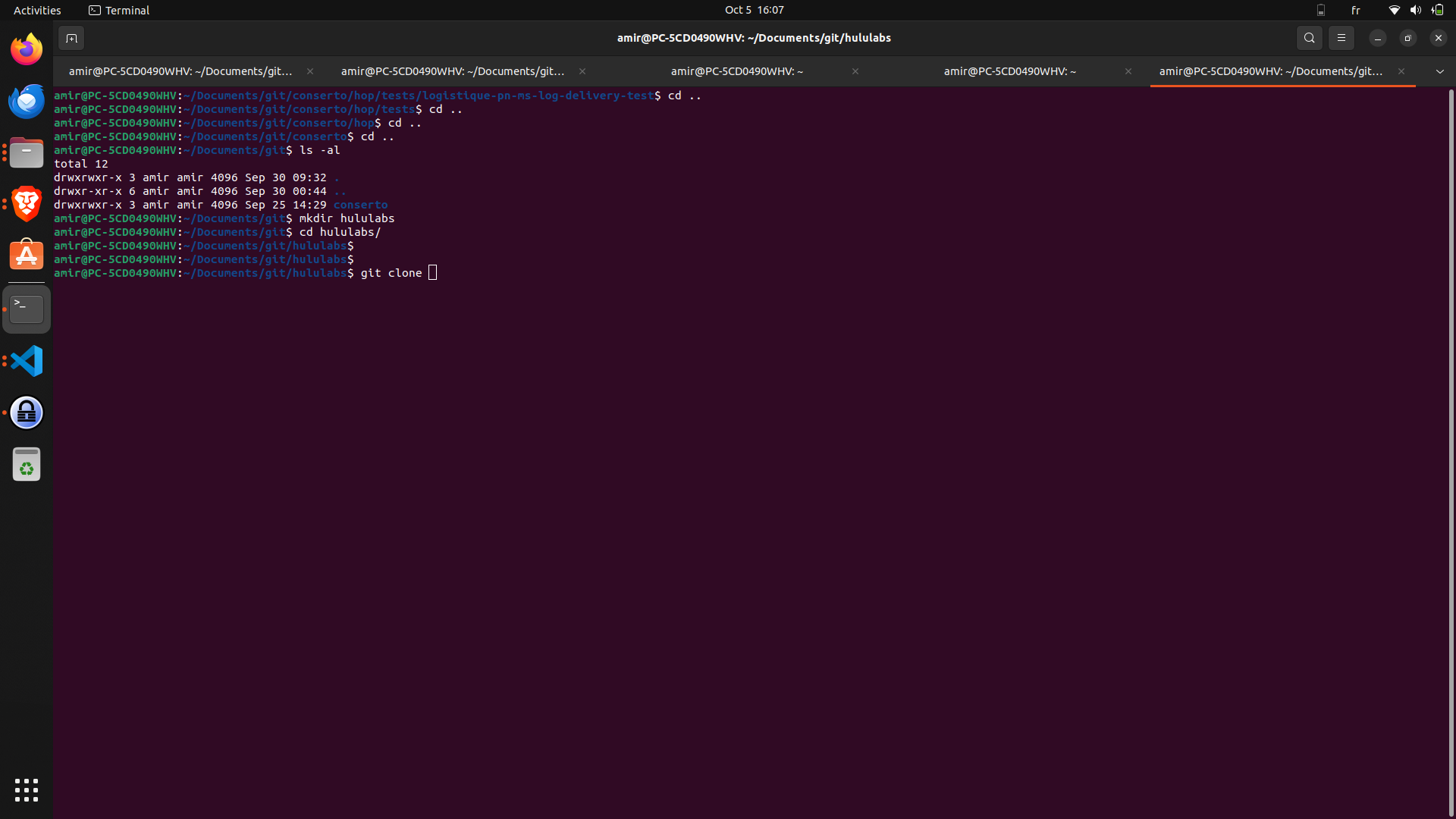Switch to the first terminal tab
This screenshot has width=1456, height=819.
point(180,71)
